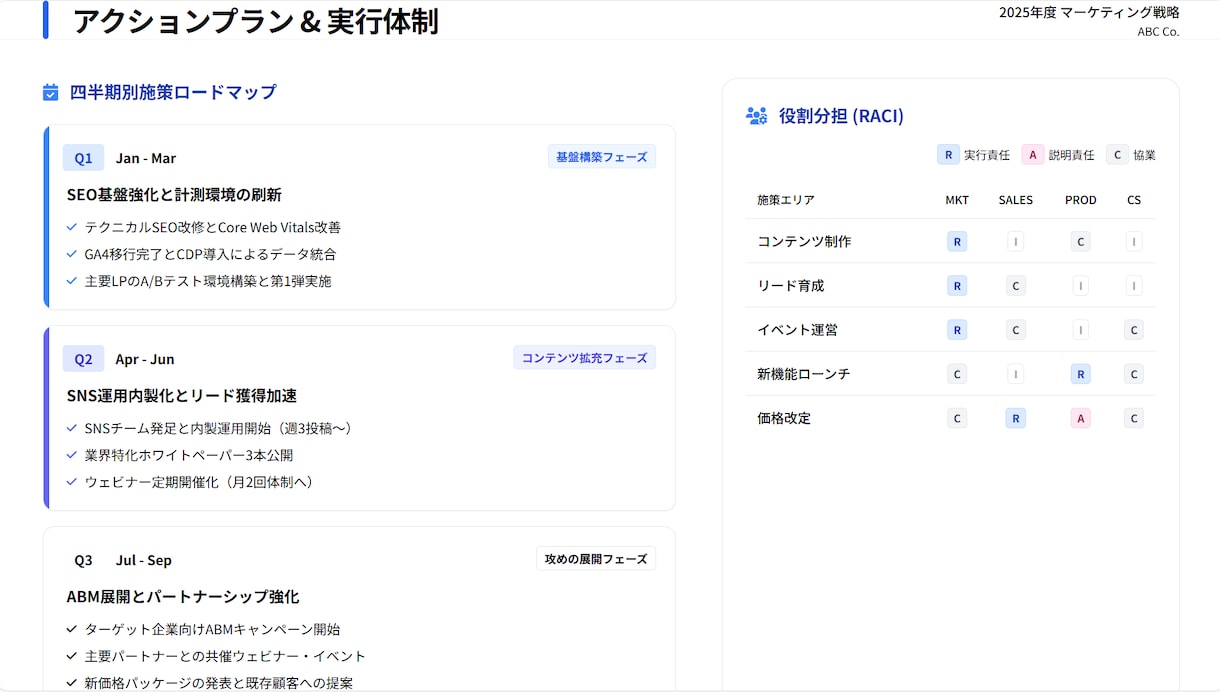The image size is (1220, 692).
Task: Click the checkmark beside ターゲット企業向けABMキャンペーン開始
Action: tap(72, 629)
